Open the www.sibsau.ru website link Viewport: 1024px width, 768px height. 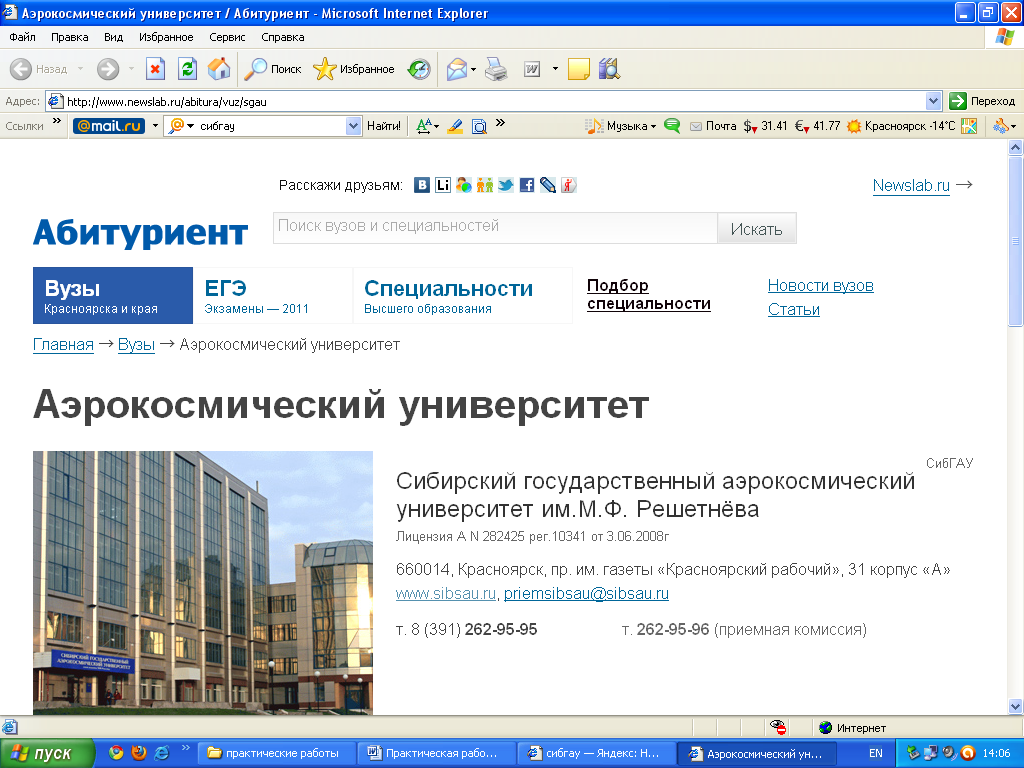click(x=446, y=593)
